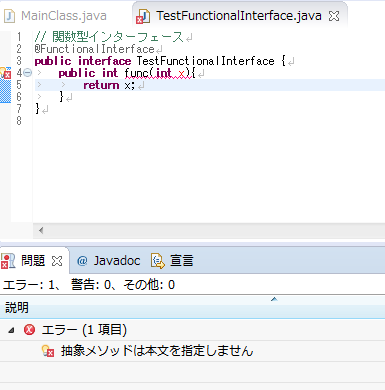Image resolution: width=385 pixels, height=390 pixels.
Task: Open the 問題 problems view tab
Action: 33,260
